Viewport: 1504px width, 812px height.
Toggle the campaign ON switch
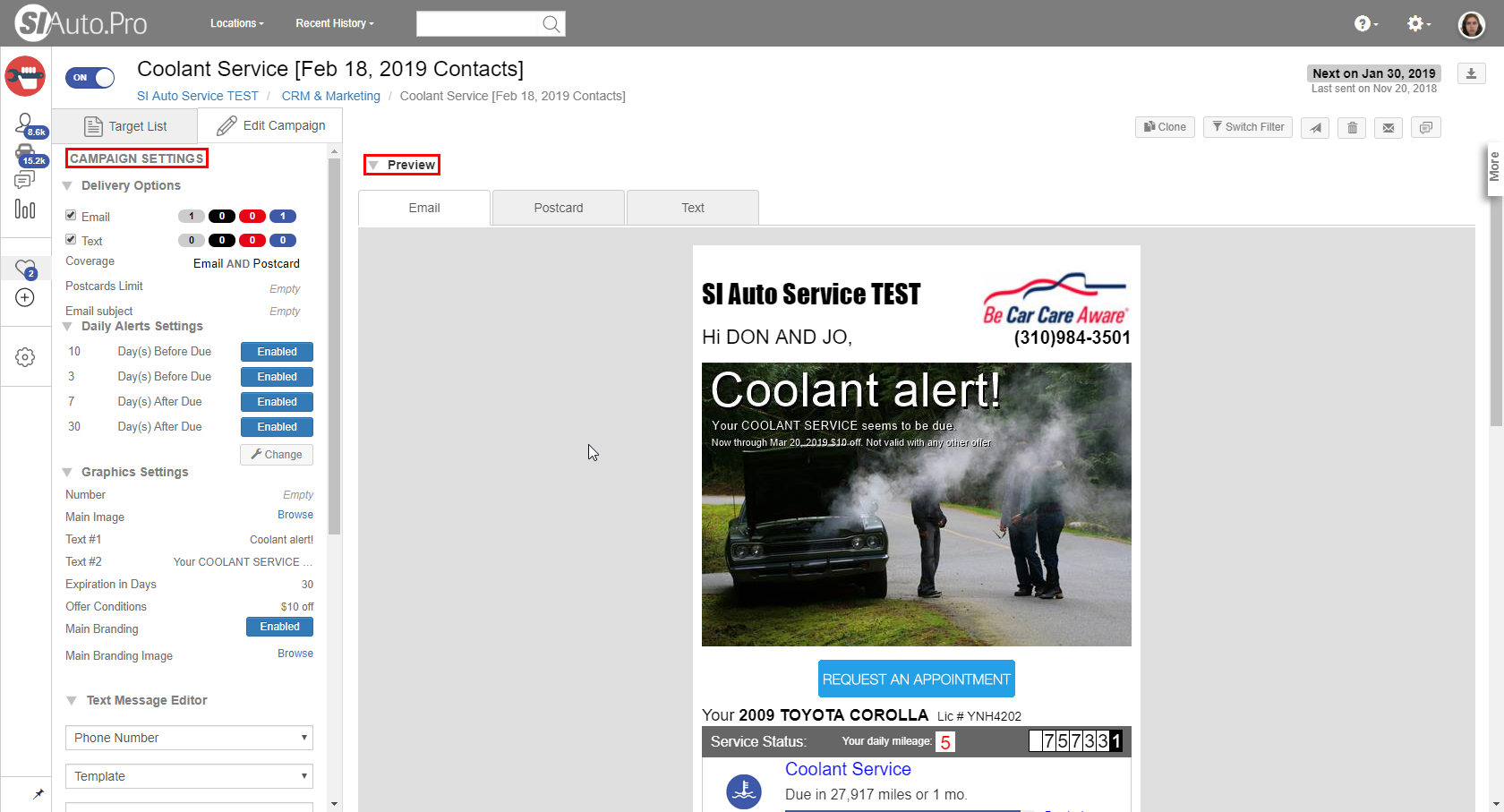click(x=90, y=78)
